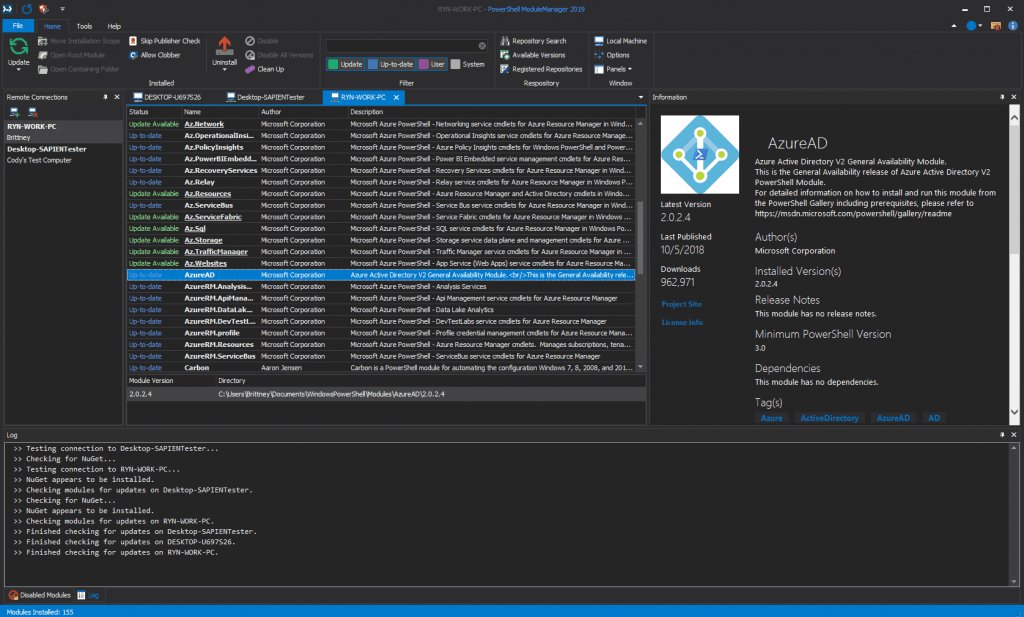
Task: Click the Log panel scrollbar
Action: (x=1014, y=514)
